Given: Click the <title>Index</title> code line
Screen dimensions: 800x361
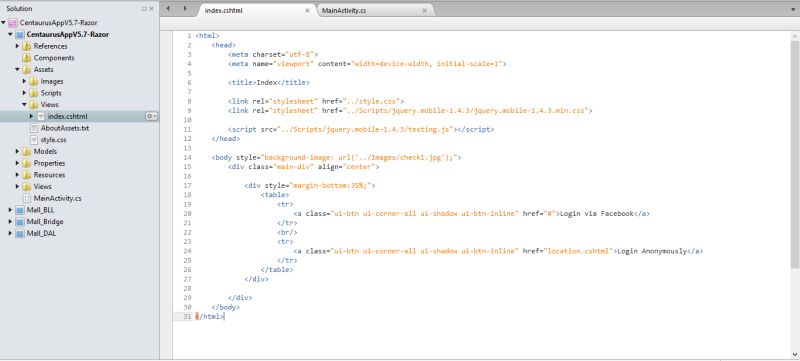Looking at the screenshot, I should click(x=268, y=83).
